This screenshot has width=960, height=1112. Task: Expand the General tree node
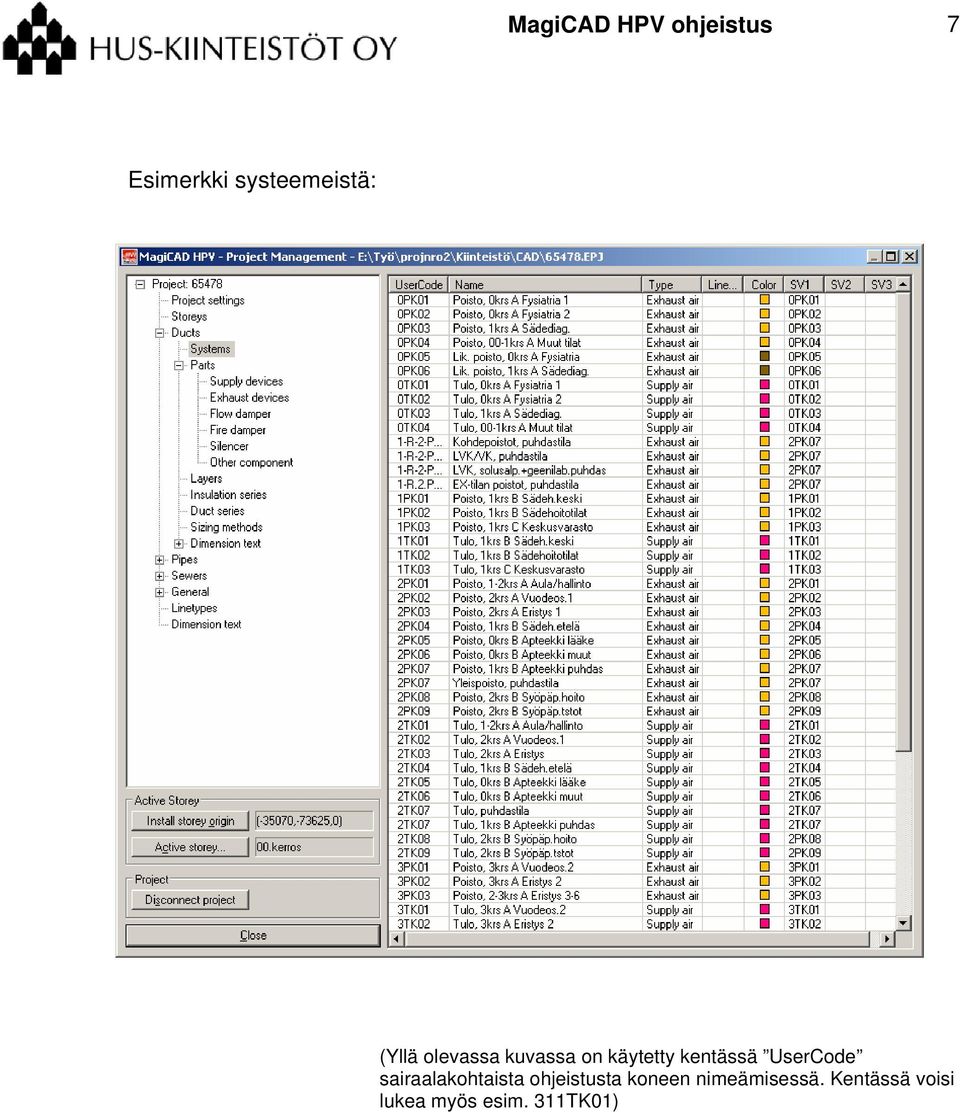click(x=160, y=592)
